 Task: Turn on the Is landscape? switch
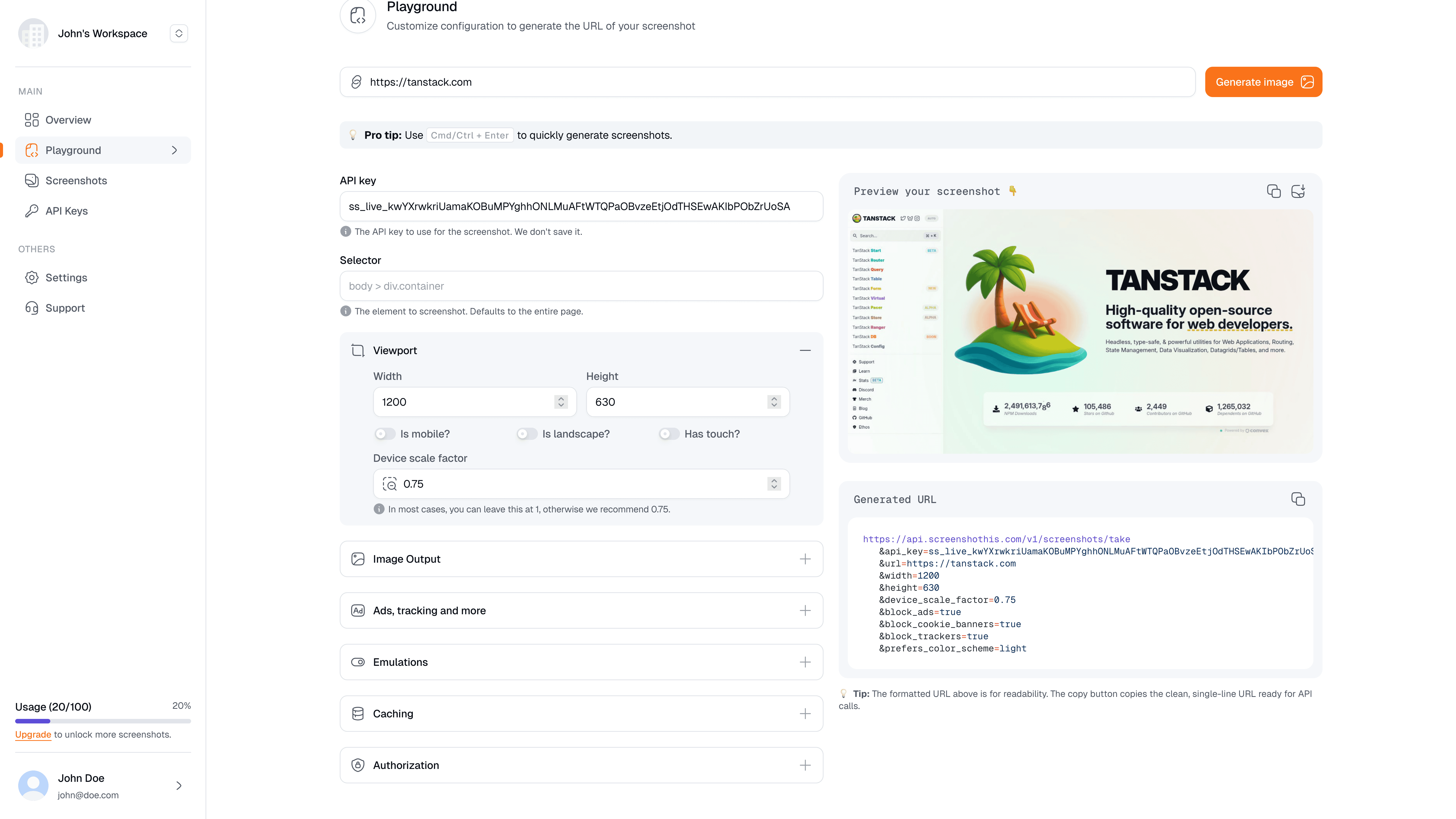click(527, 434)
